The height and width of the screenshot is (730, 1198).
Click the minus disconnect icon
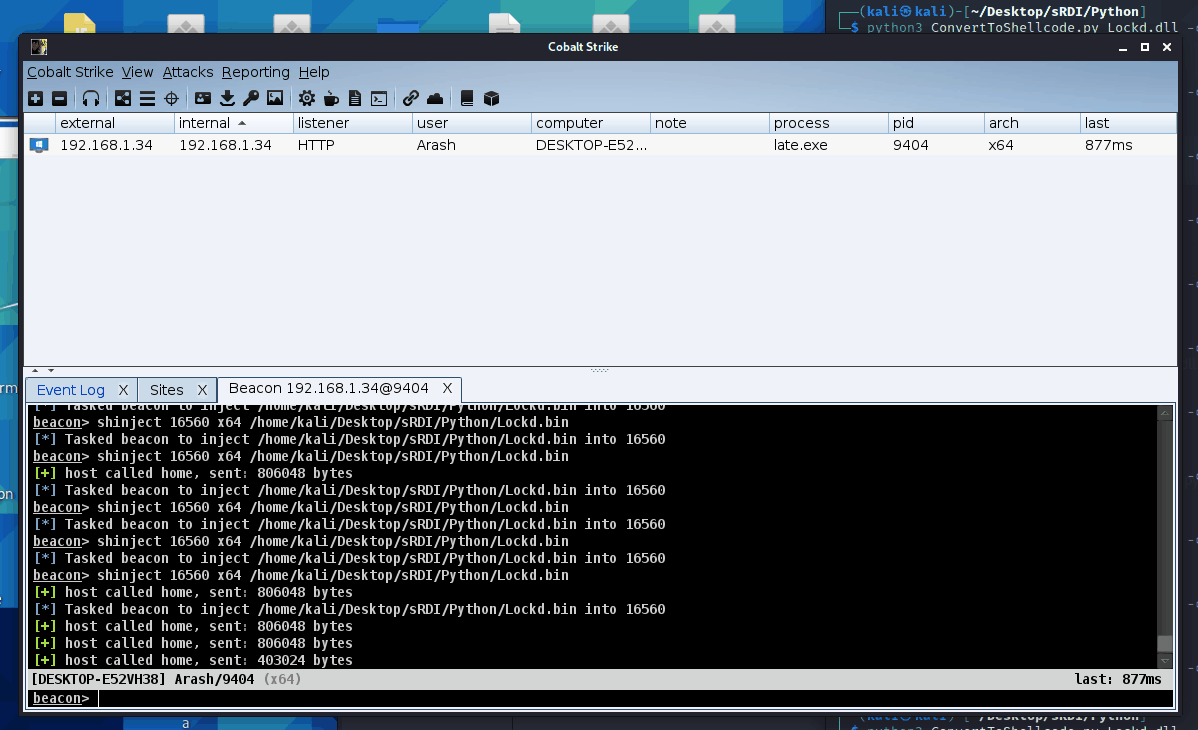[59, 99]
